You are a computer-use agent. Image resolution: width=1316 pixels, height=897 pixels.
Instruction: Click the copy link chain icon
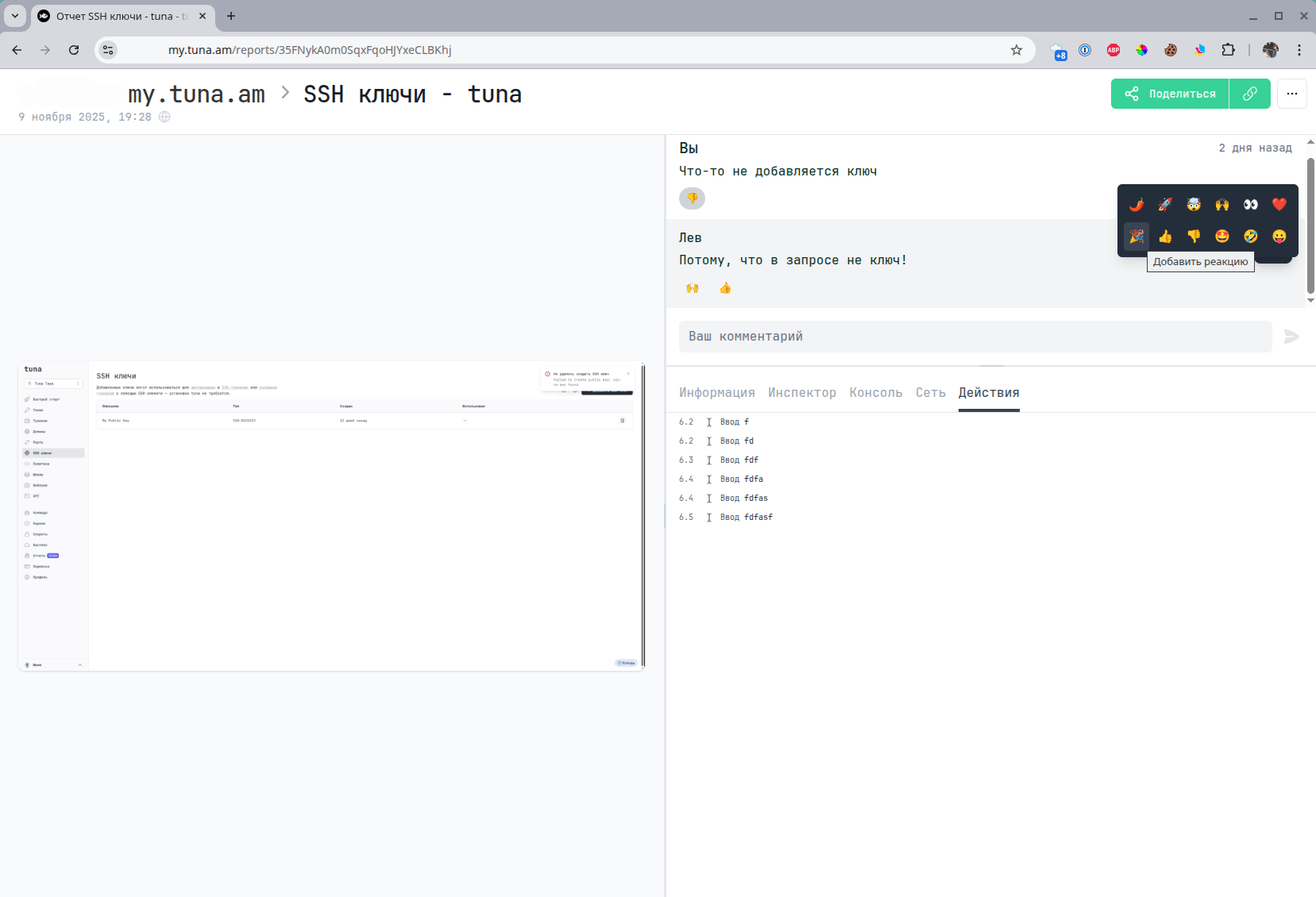pyautogui.click(x=1249, y=94)
